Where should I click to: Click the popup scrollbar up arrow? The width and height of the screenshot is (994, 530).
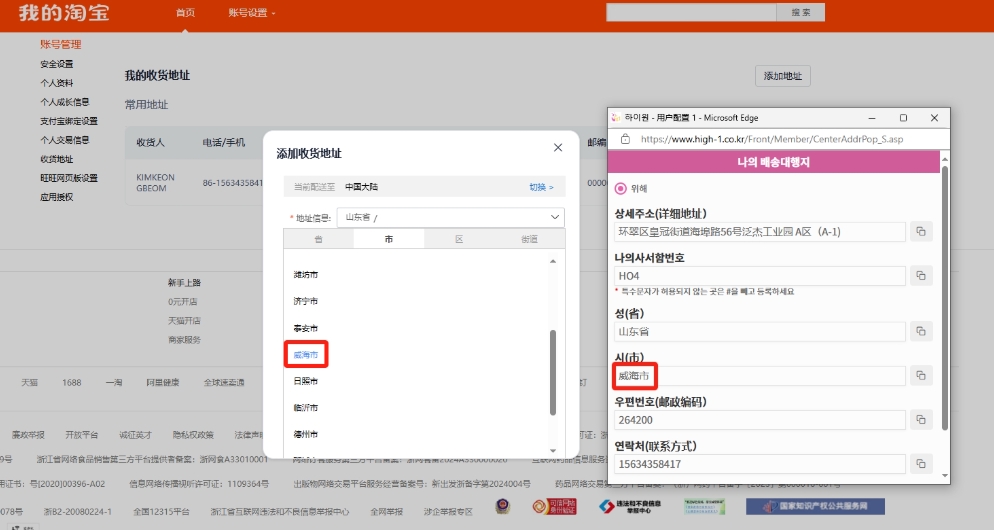[945, 158]
